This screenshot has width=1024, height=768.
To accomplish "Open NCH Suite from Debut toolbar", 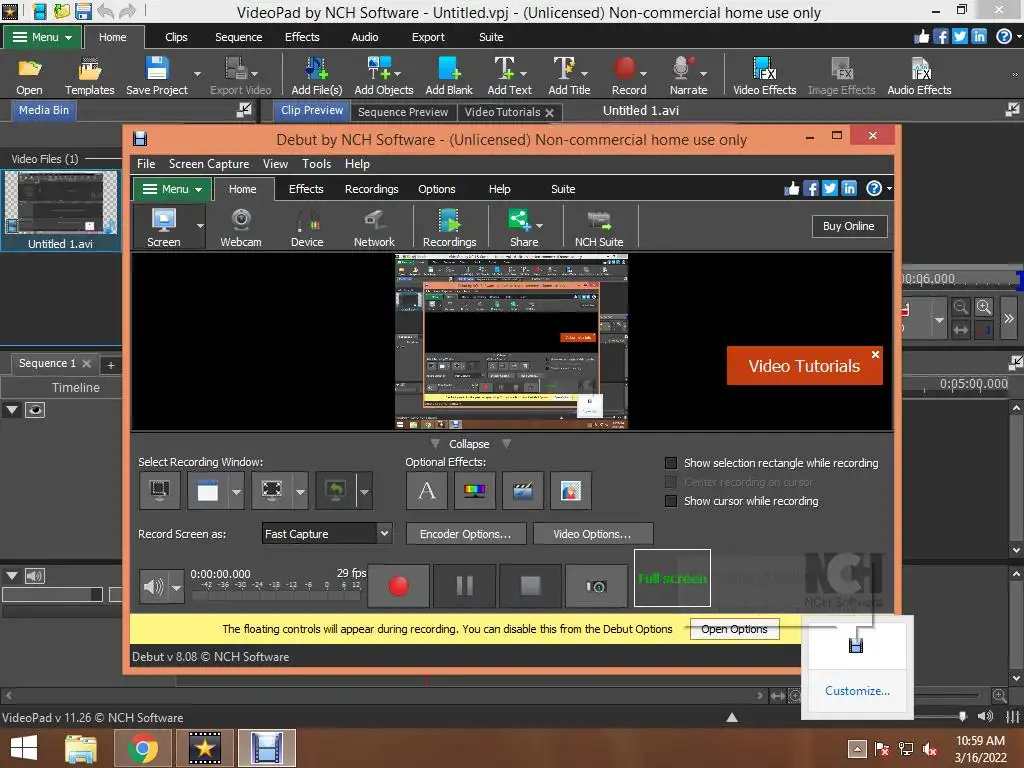I will (x=598, y=227).
